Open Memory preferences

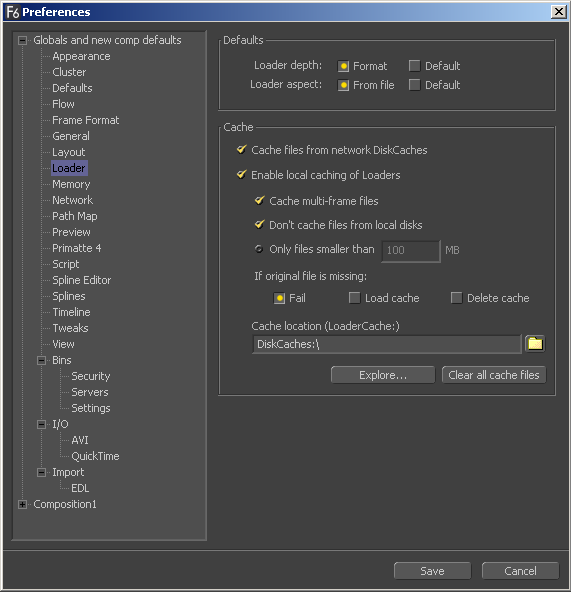[71, 184]
